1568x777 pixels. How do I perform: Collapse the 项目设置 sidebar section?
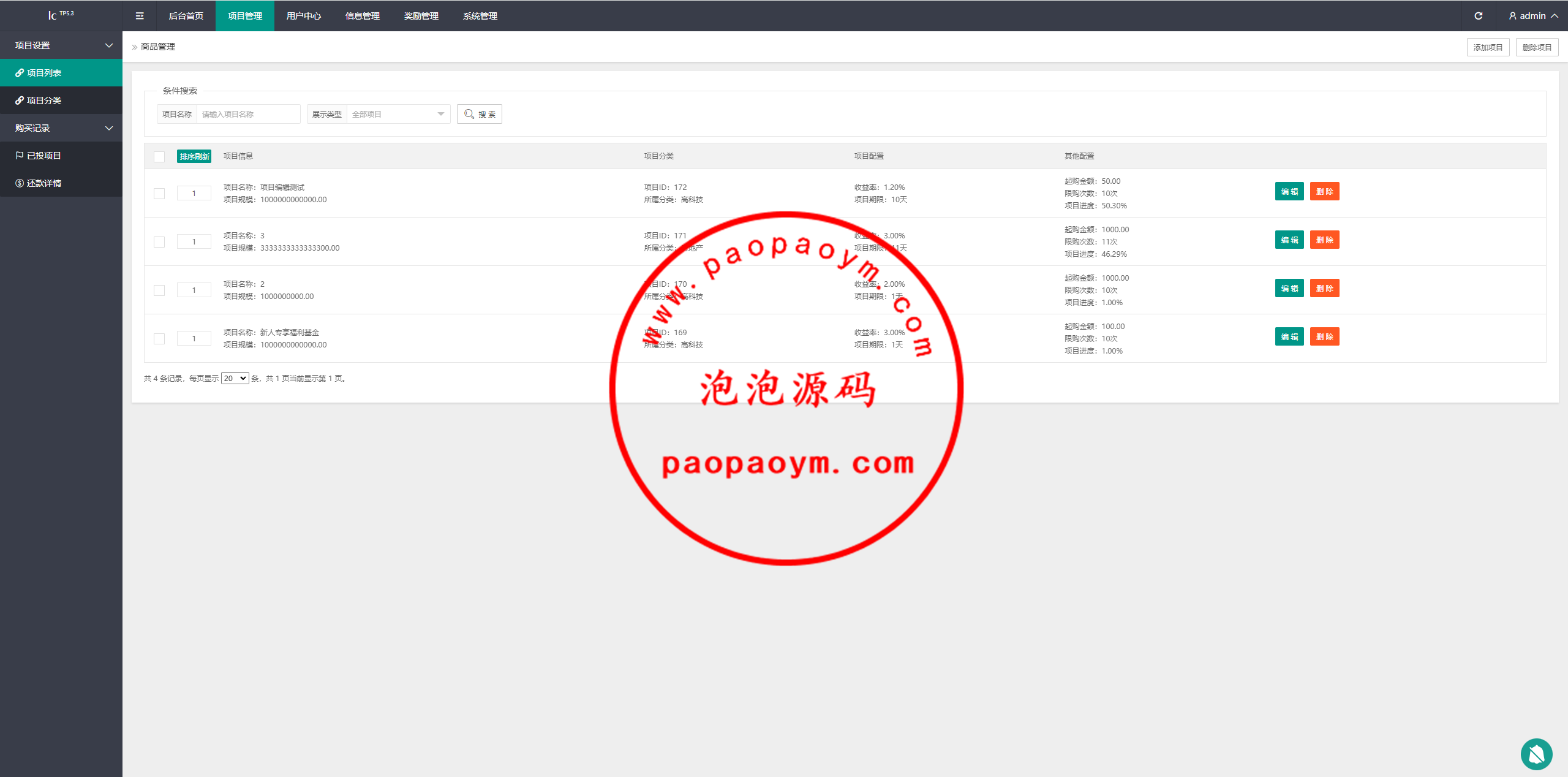[x=61, y=45]
